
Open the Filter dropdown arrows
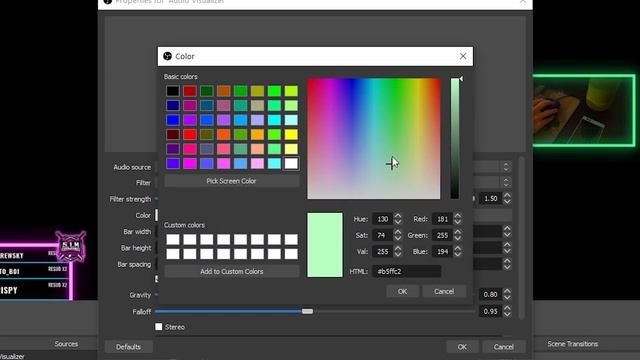tap(506, 182)
